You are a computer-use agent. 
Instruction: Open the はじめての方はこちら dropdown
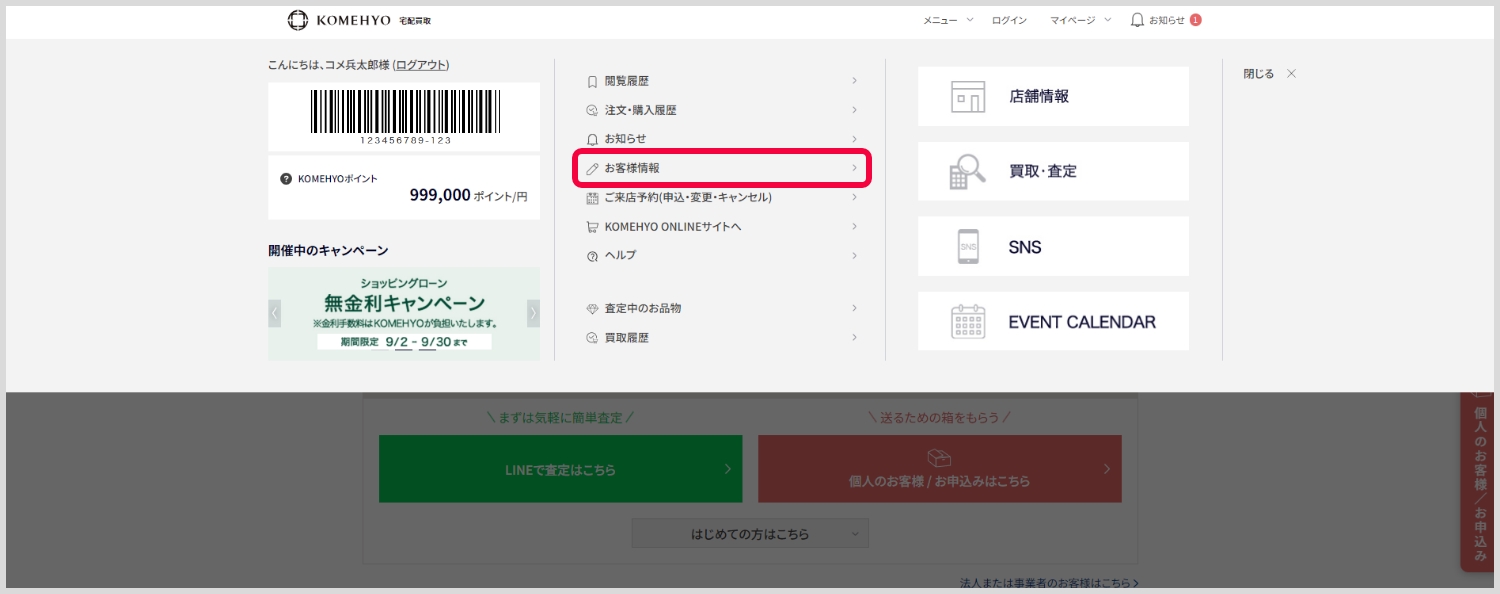(x=750, y=534)
